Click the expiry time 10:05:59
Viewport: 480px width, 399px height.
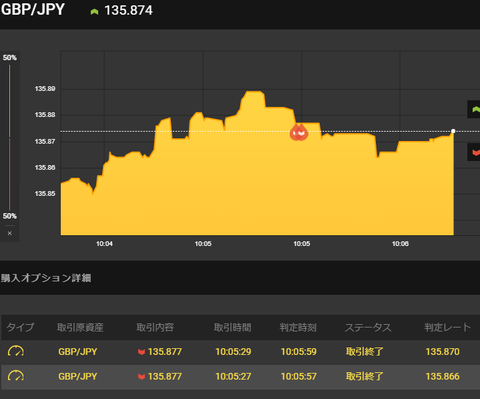[299, 352]
